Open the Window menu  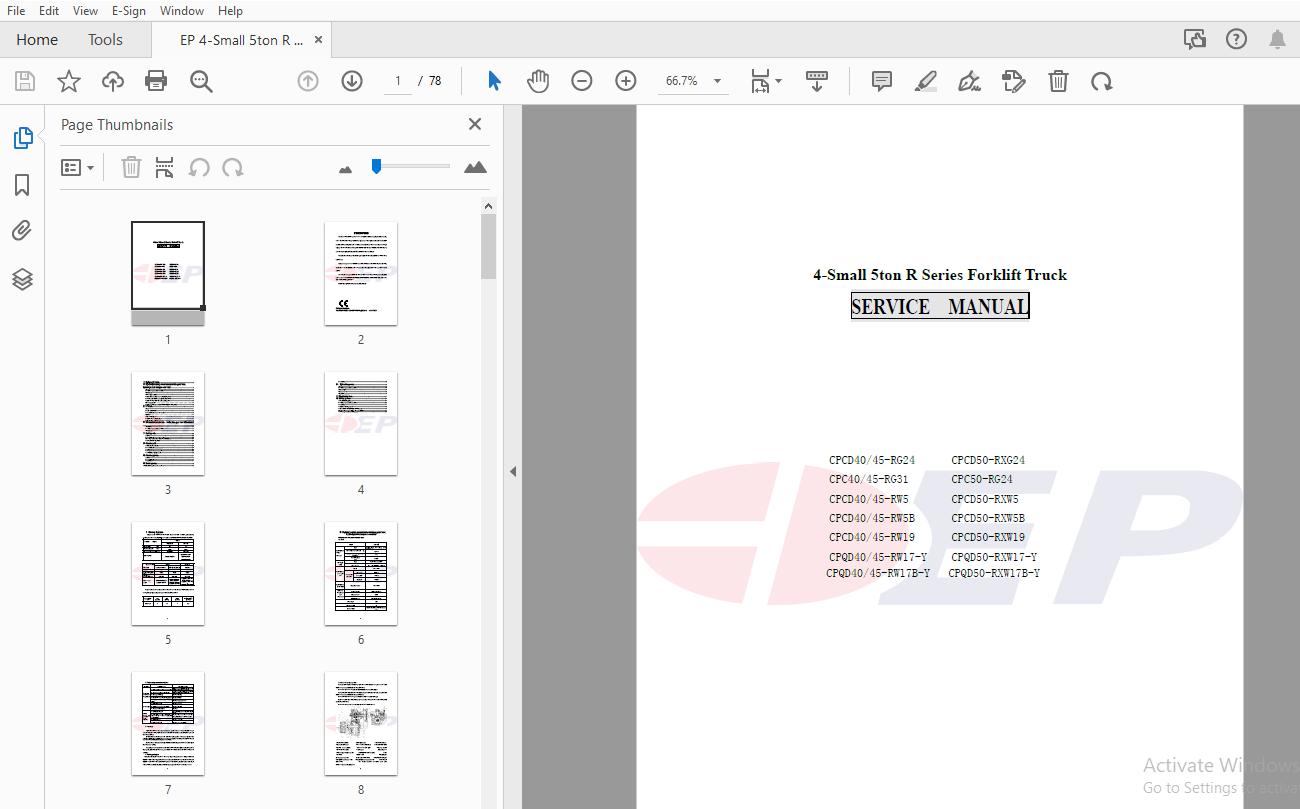click(x=182, y=11)
